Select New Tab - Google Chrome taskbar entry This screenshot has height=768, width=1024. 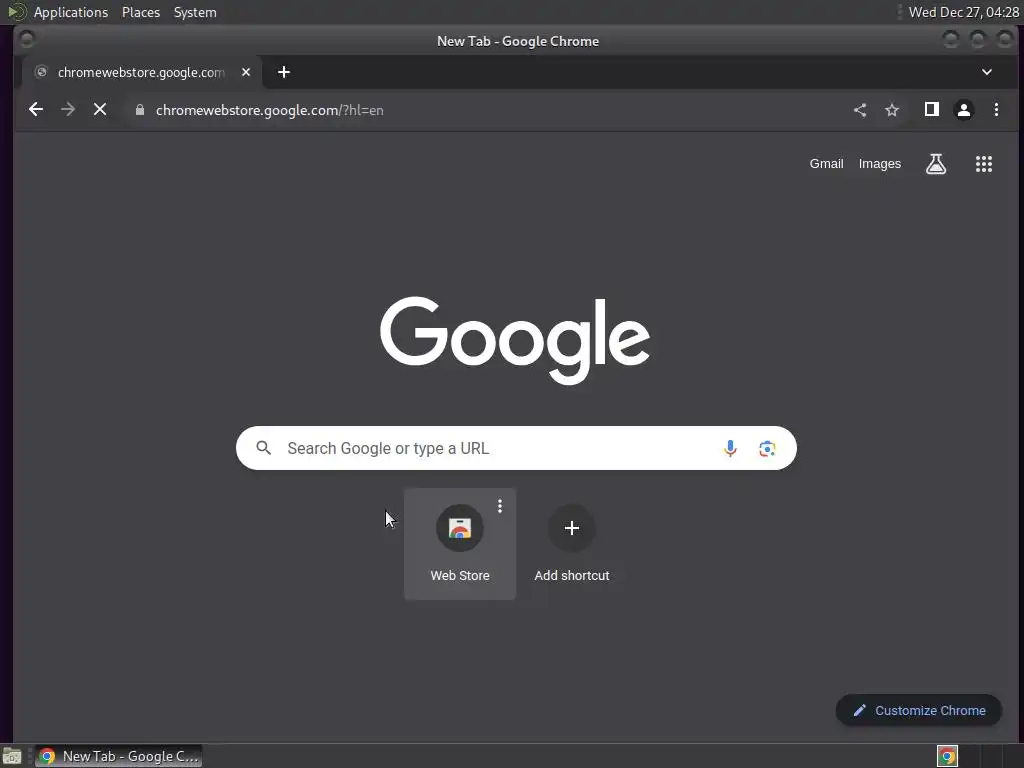(x=118, y=756)
